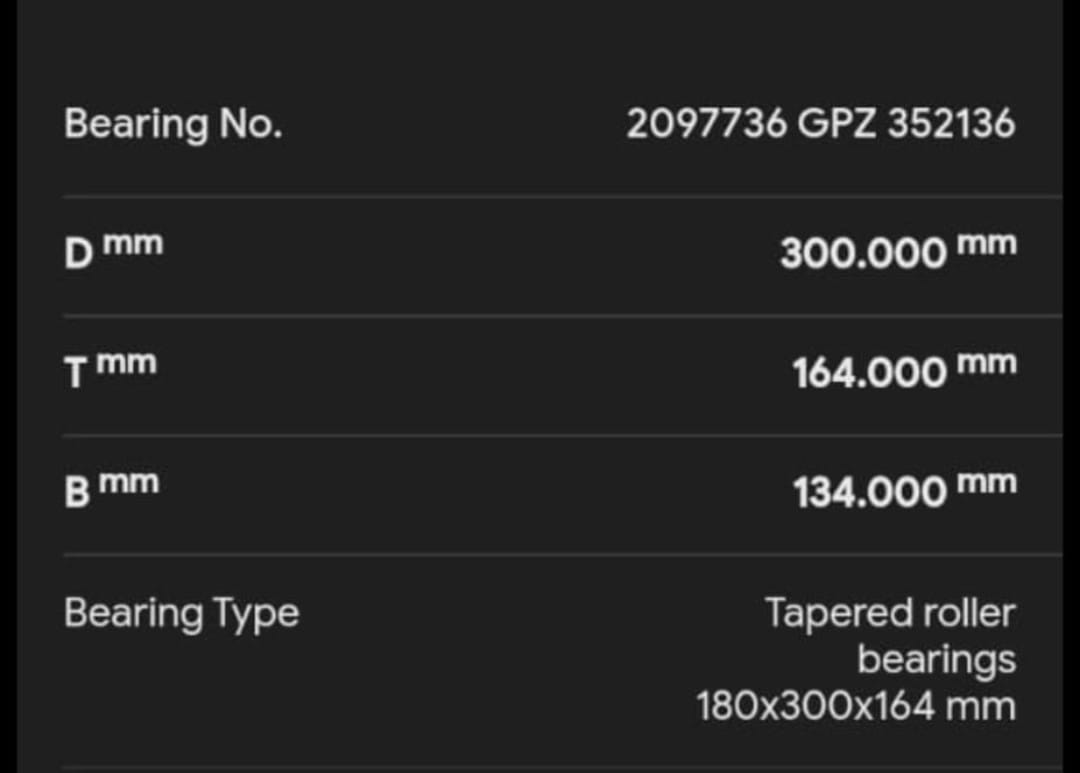This screenshot has width=1080, height=773.
Task: Select the 164.000 value
Action: pos(869,374)
